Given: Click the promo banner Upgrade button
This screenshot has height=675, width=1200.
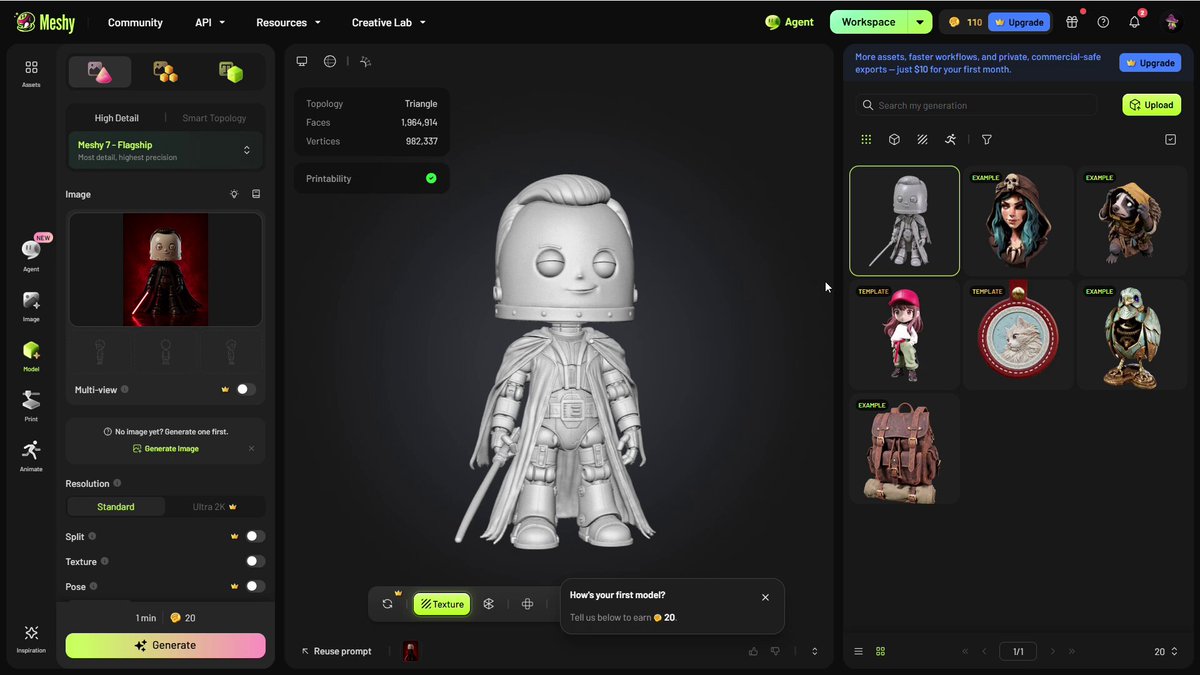Looking at the screenshot, I should 1150,62.
